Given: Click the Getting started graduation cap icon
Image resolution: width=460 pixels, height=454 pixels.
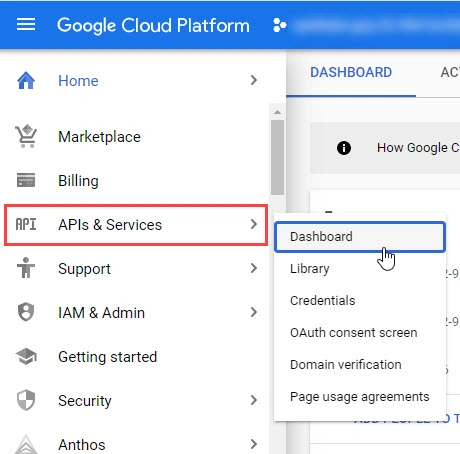Looking at the screenshot, I should [26, 356].
